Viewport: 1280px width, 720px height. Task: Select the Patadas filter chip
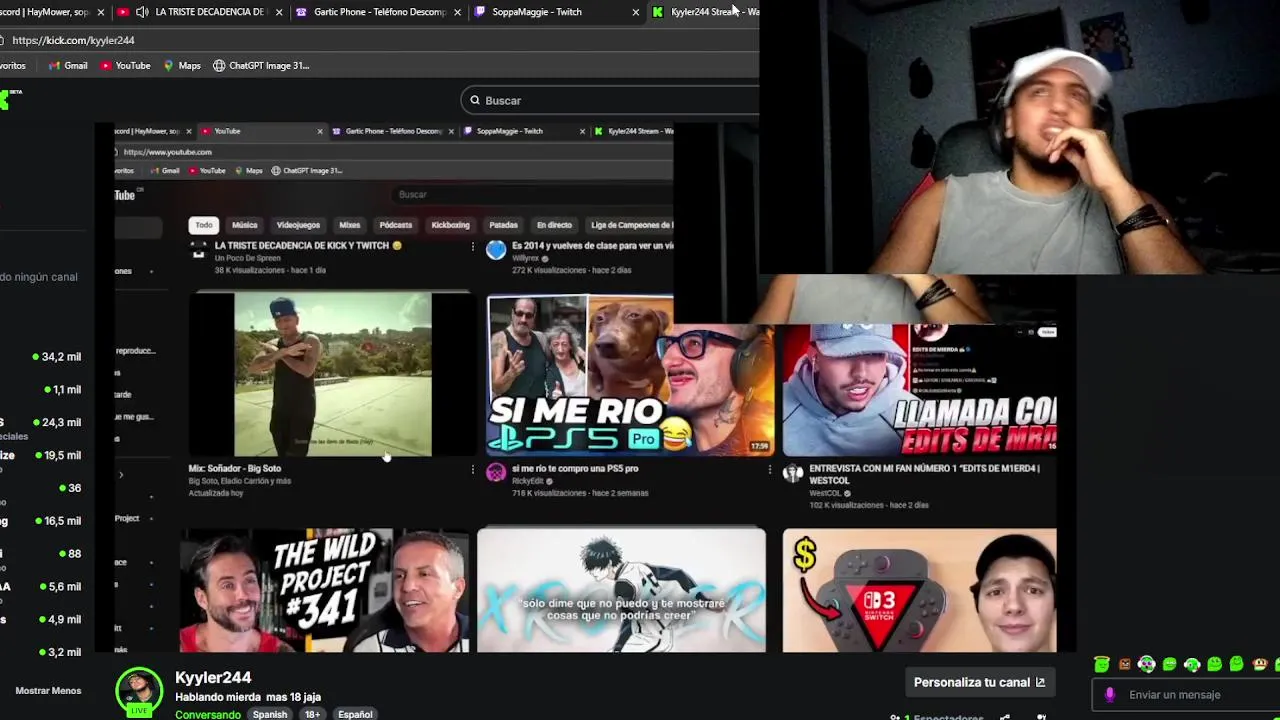pyautogui.click(x=503, y=225)
